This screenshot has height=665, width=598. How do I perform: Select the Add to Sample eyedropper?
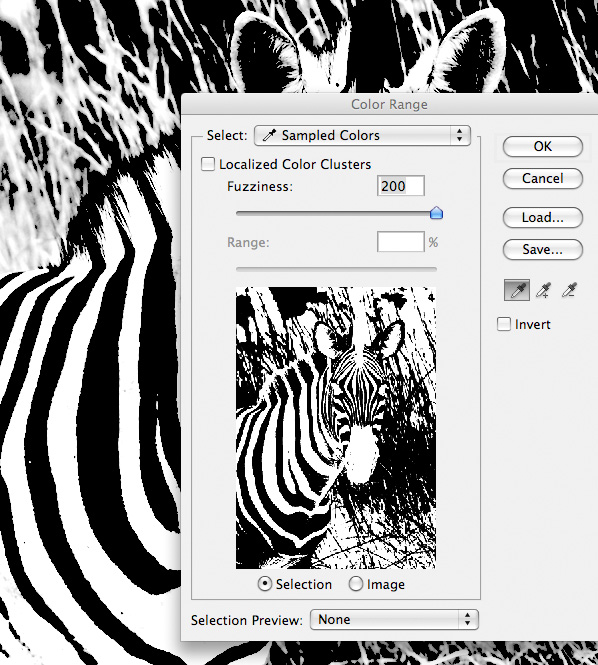coord(543,291)
